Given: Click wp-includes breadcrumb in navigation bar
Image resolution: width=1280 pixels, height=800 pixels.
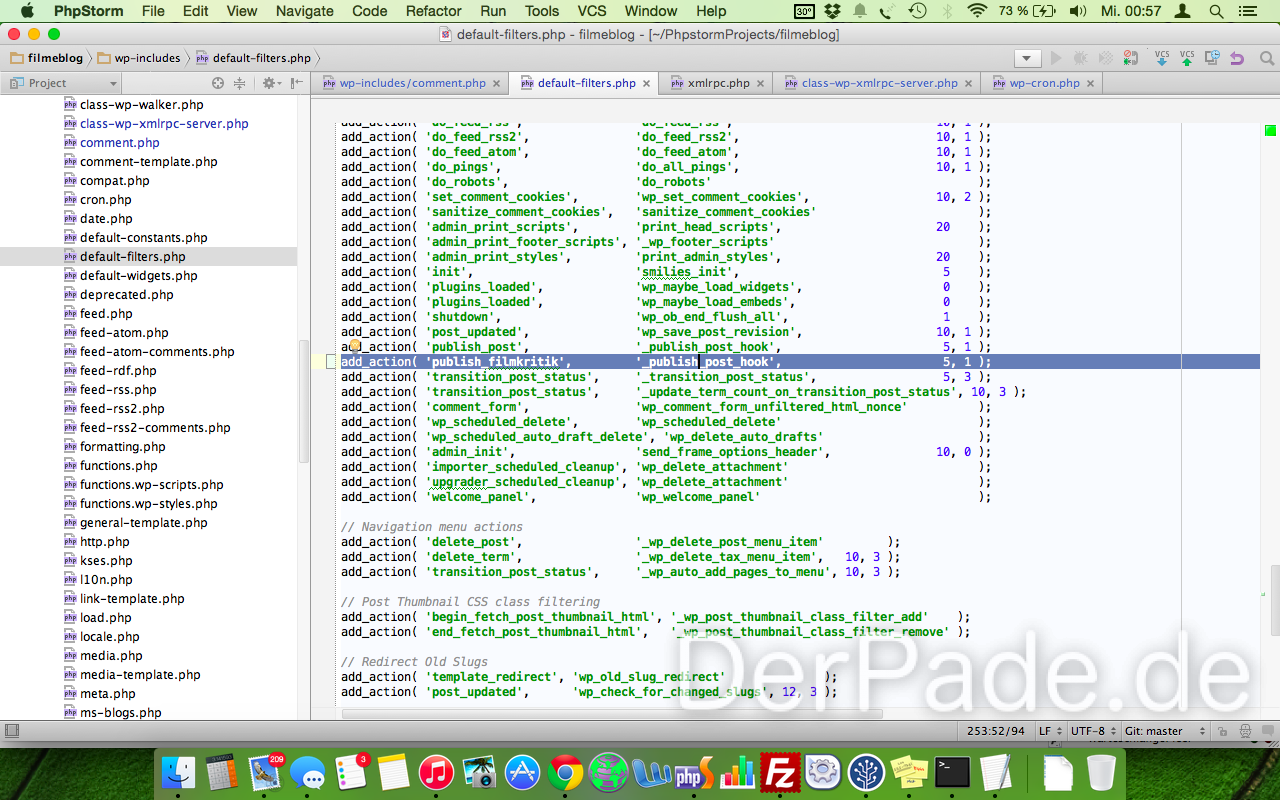Looking at the screenshot, I should (138, 58).
